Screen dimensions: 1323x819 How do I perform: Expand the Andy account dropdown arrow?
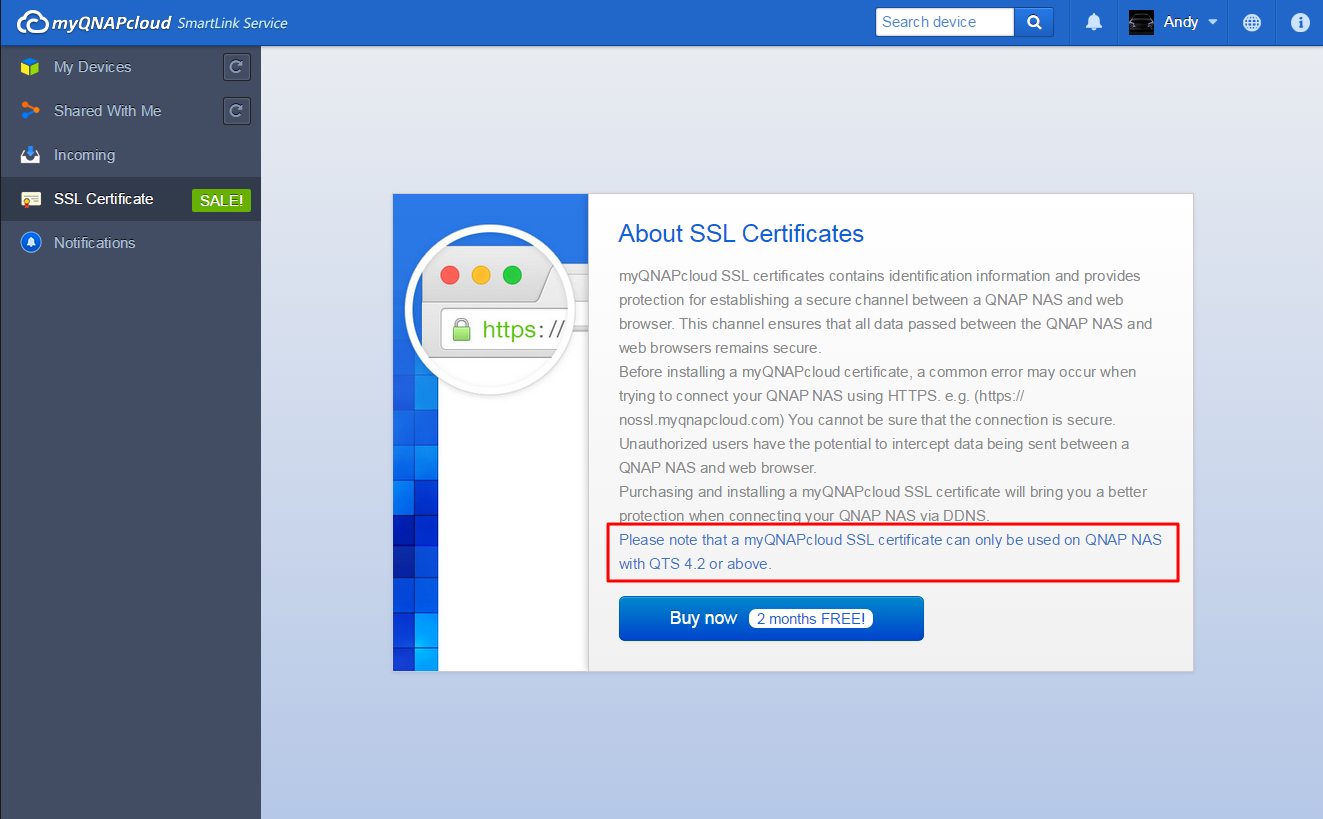1213,22
